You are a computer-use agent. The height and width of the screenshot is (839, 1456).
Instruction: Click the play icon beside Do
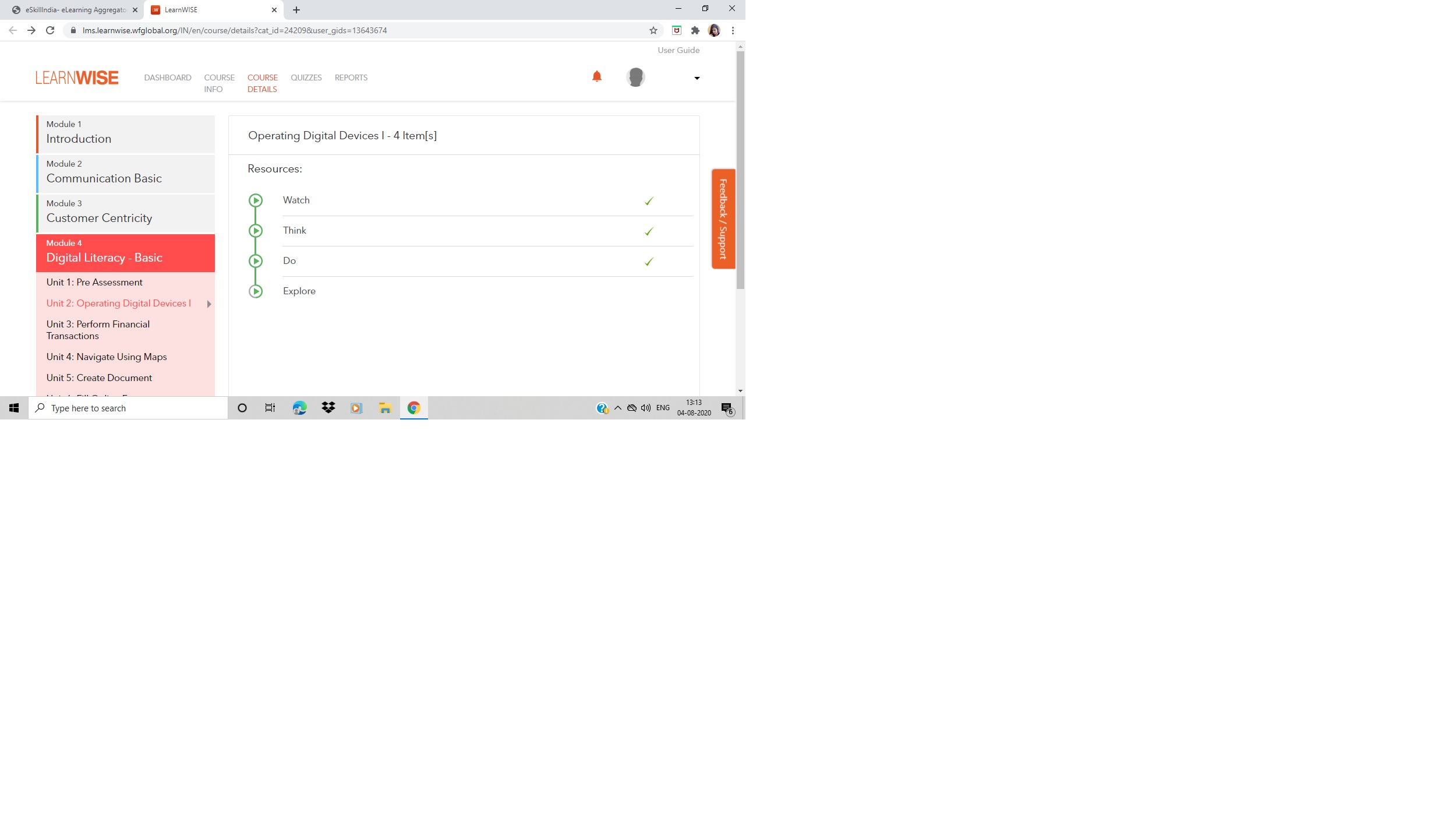tap(256, 261)
